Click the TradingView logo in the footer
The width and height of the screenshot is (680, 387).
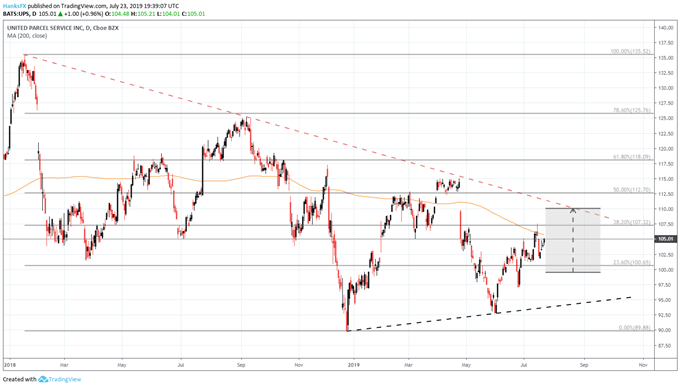tap(60, 380)
